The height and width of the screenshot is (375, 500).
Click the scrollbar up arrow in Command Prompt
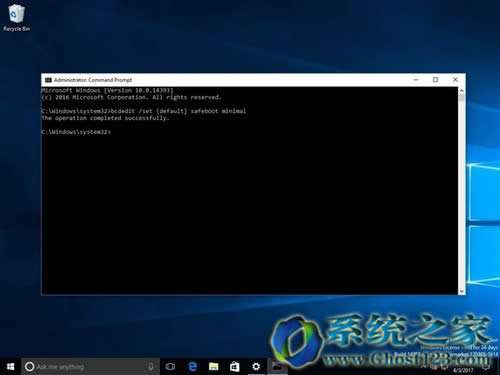[x=462, y=90]
